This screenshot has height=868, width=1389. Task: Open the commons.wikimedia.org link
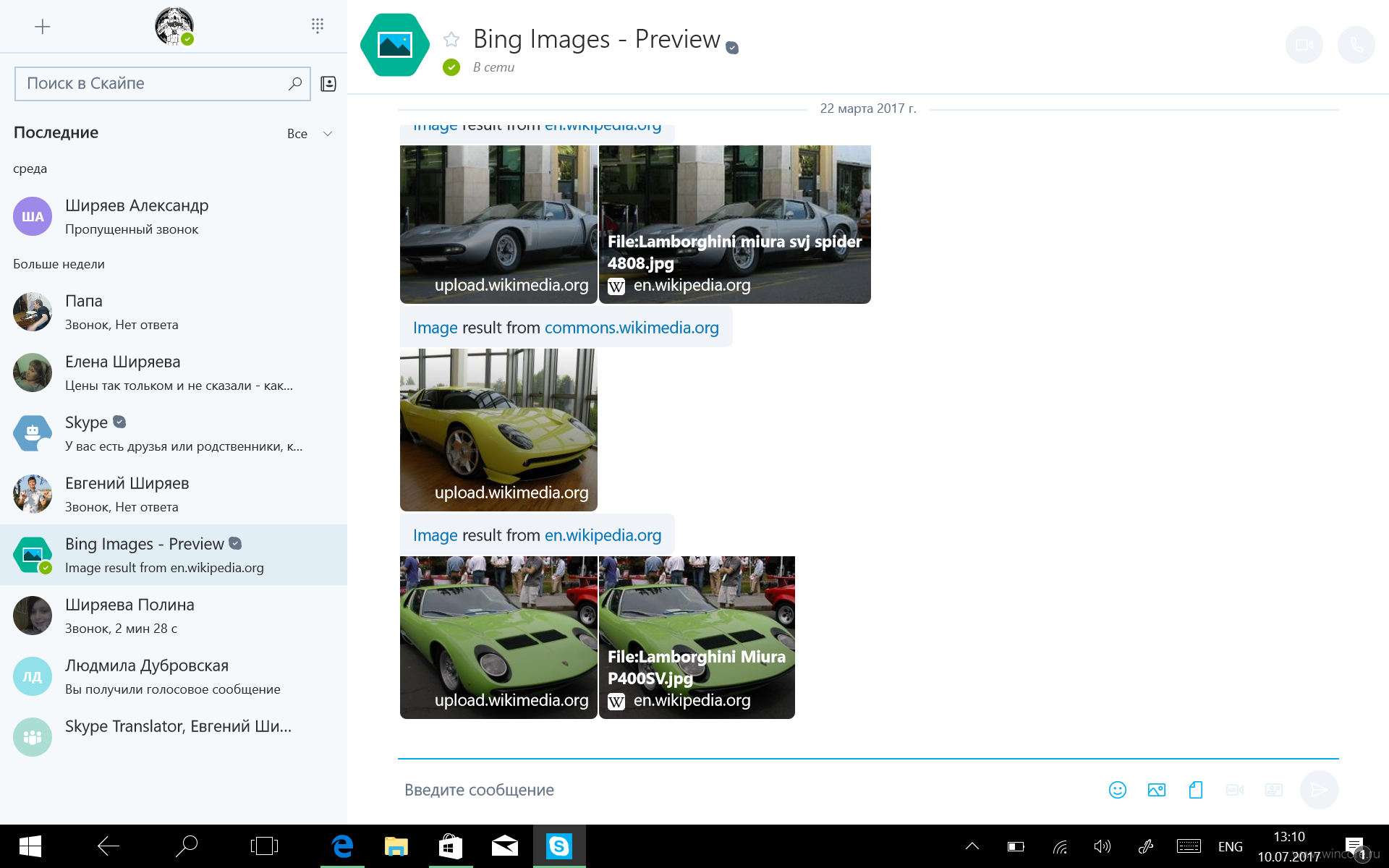pyautogui.click(x=632, y=328)
